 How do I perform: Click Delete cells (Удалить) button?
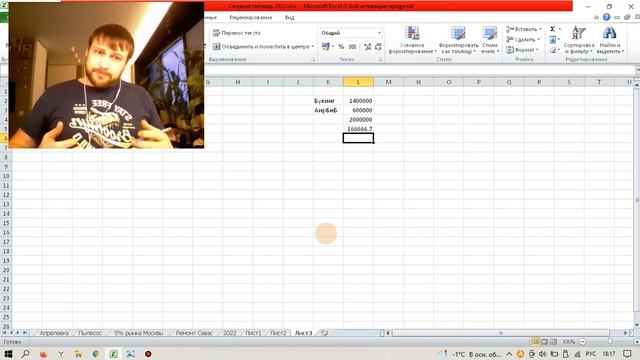click(521, 40)
